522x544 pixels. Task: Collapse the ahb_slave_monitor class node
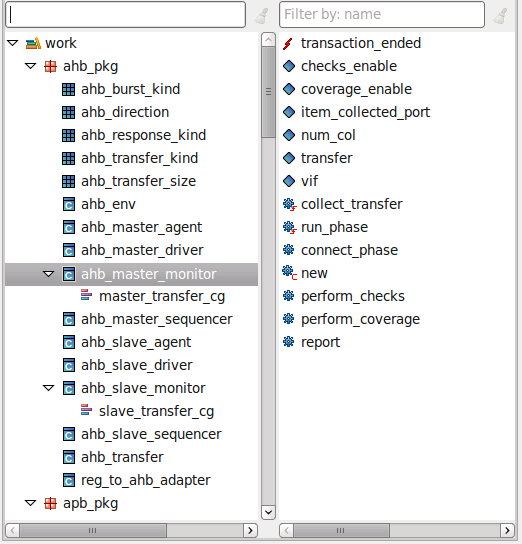49,388
